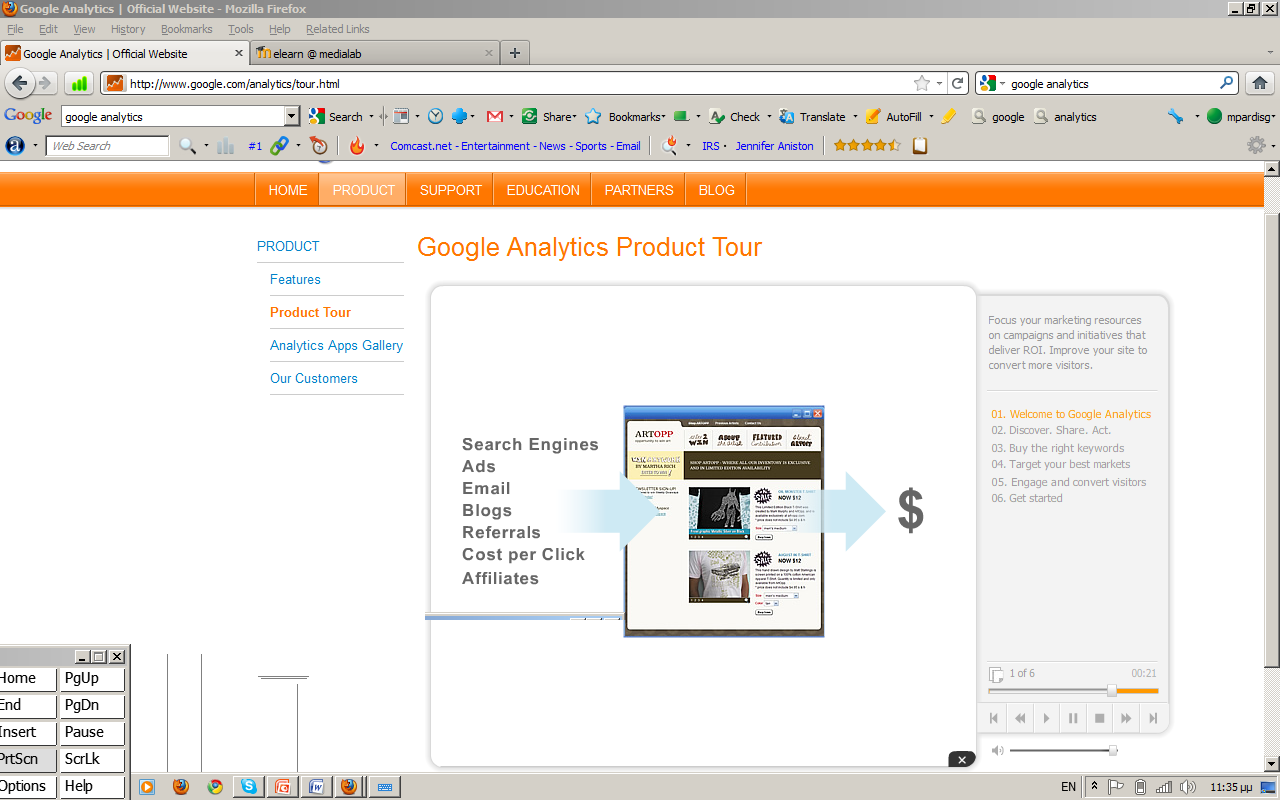Click the gear icon on the Ask toolbar
Image resolution: width=1280 pixels, height=800 pixels.
coord(1256,146)
